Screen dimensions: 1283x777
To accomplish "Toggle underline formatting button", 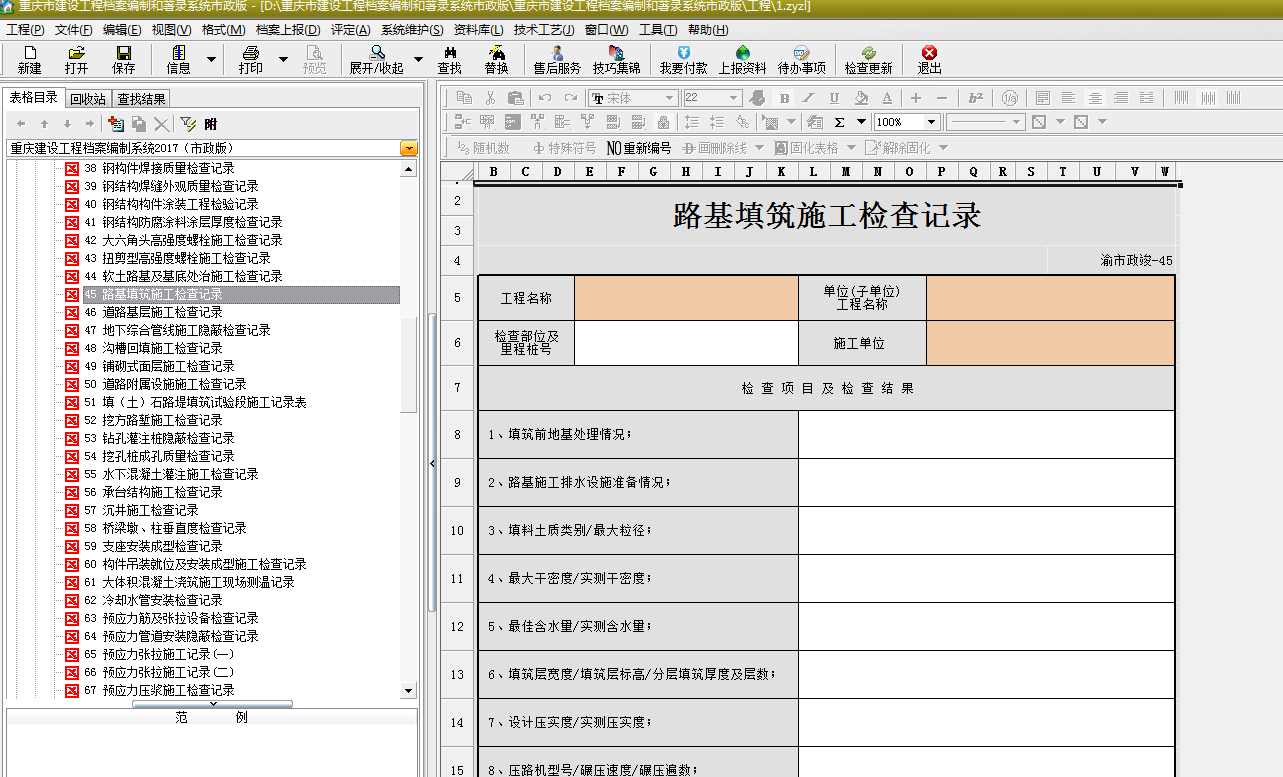I will [x=834, y=98].
